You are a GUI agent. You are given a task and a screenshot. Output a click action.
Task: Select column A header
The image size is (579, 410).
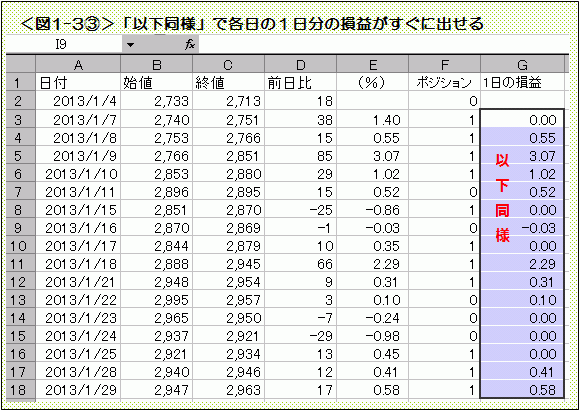(78, 65)
